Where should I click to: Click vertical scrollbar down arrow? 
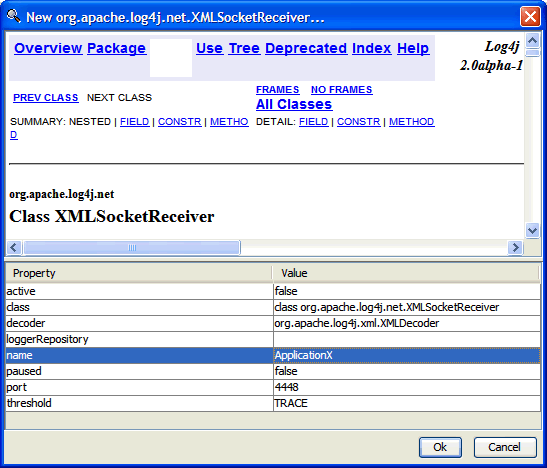click(x=532, y=231)
